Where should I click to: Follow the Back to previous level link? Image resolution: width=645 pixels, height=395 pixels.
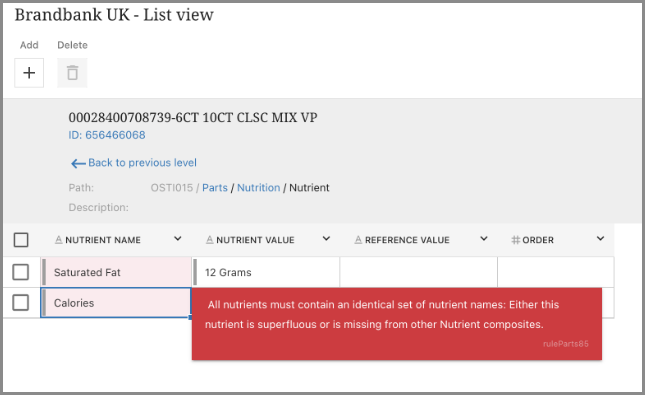tap(142, 163)
